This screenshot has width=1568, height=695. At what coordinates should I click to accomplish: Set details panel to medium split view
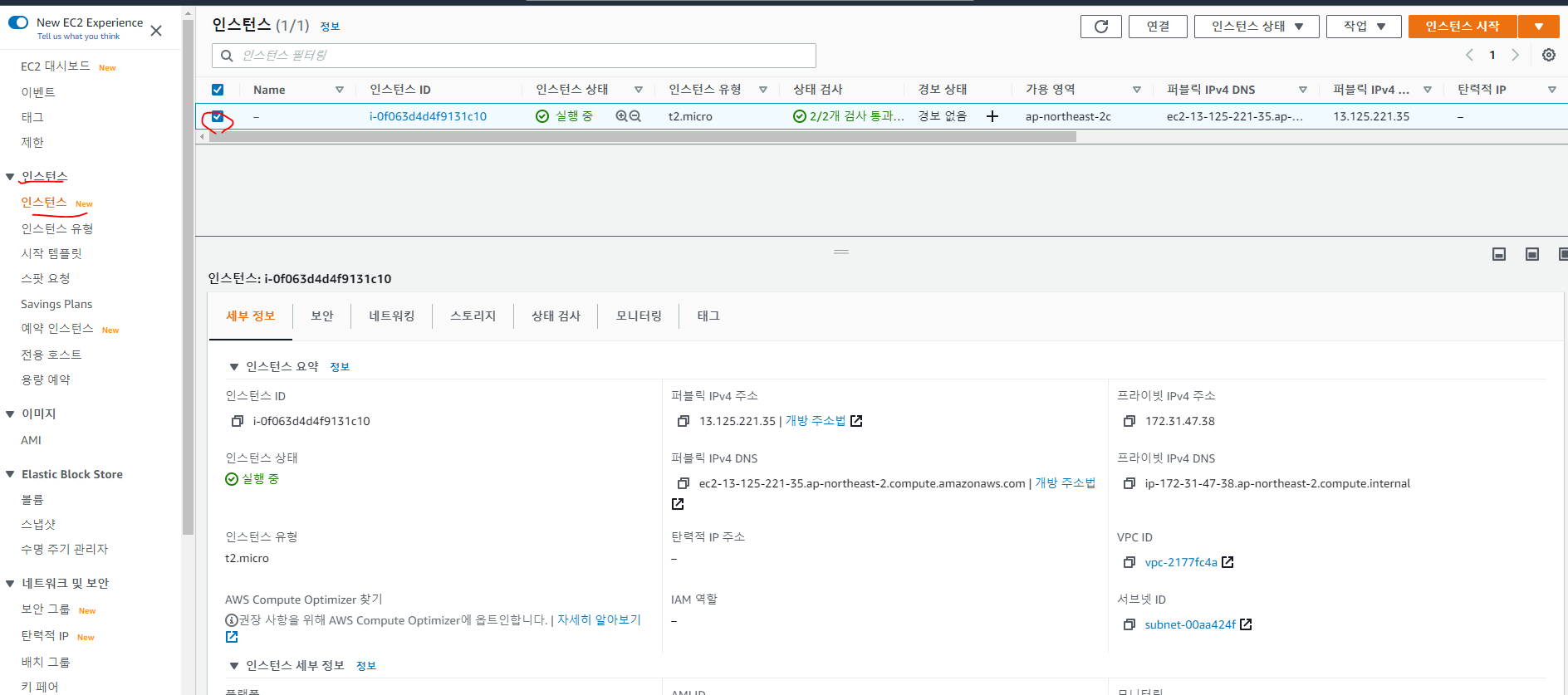pyautogui.click(x=1532, y=254)
